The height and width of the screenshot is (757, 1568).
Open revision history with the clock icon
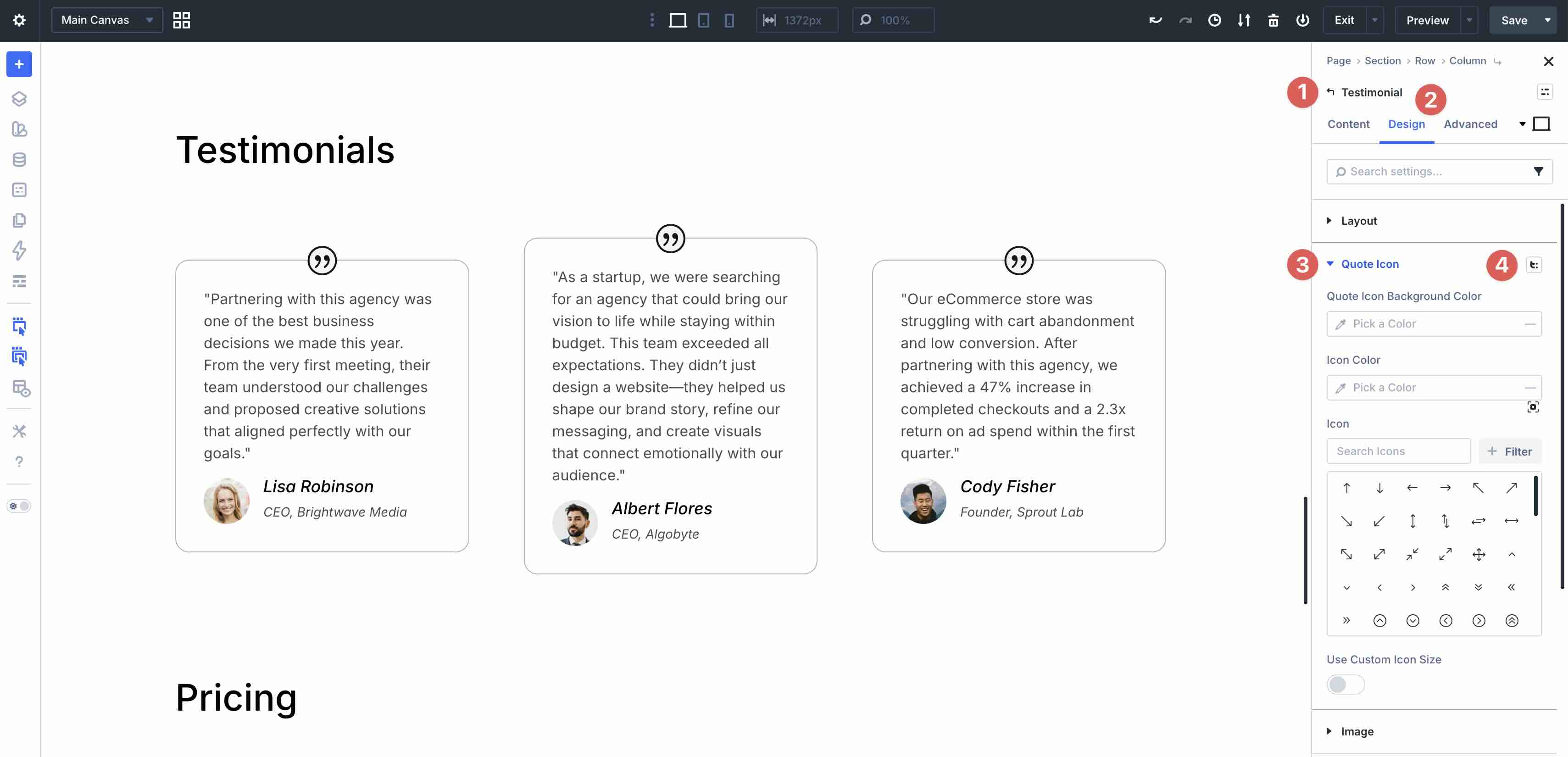click(1215, 20)
